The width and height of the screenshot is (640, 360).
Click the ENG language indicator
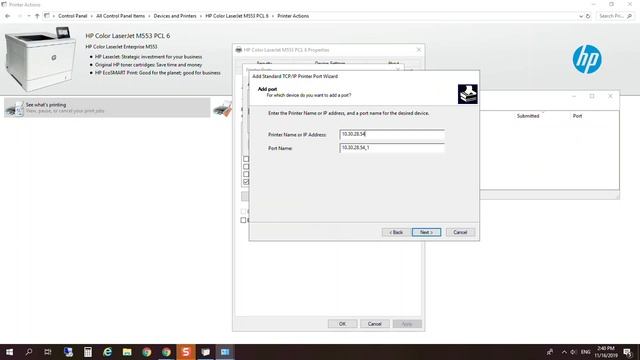586,352
